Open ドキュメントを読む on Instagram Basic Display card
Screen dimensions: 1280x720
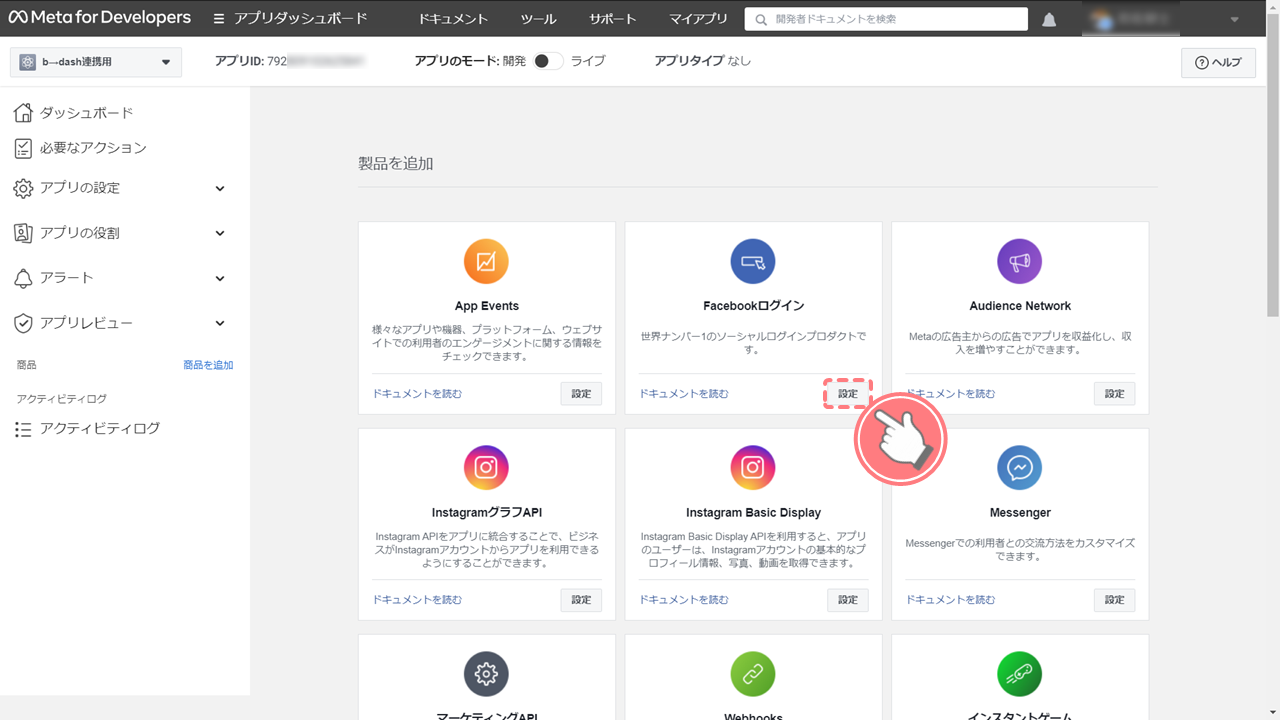pos(684,600)
